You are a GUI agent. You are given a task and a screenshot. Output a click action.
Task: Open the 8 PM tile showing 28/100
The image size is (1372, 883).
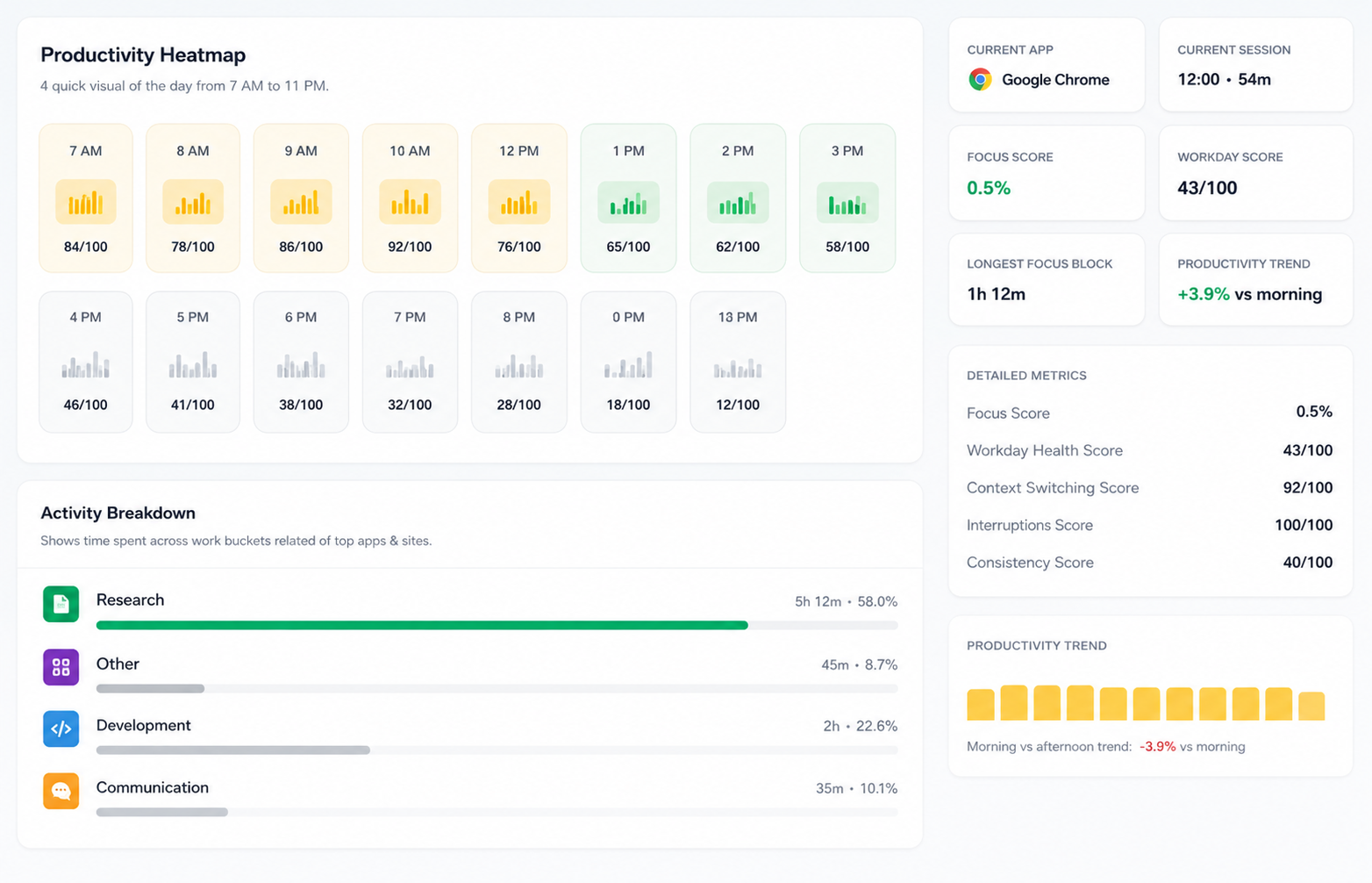coord(519,362)
